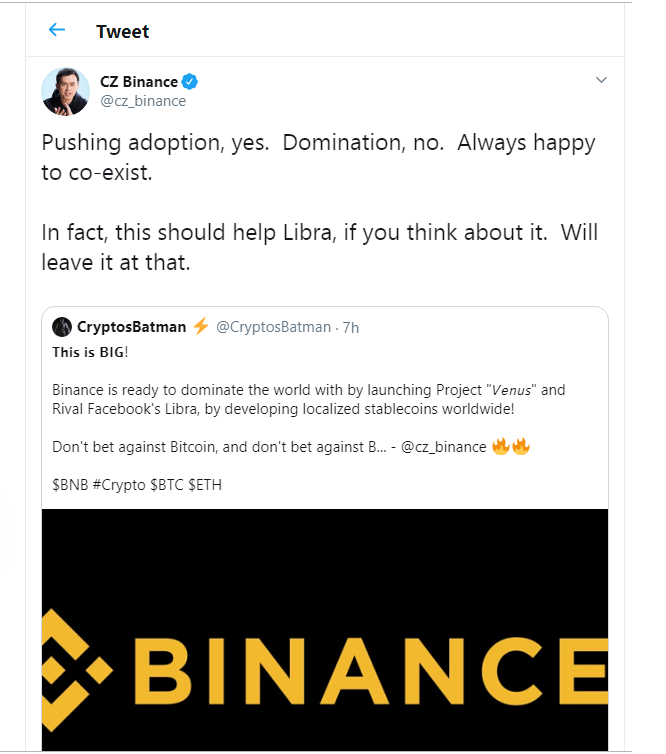666x754 pixels.
Task: Open @CryptosBatman handle in quoted tweet
Action: 274,327
